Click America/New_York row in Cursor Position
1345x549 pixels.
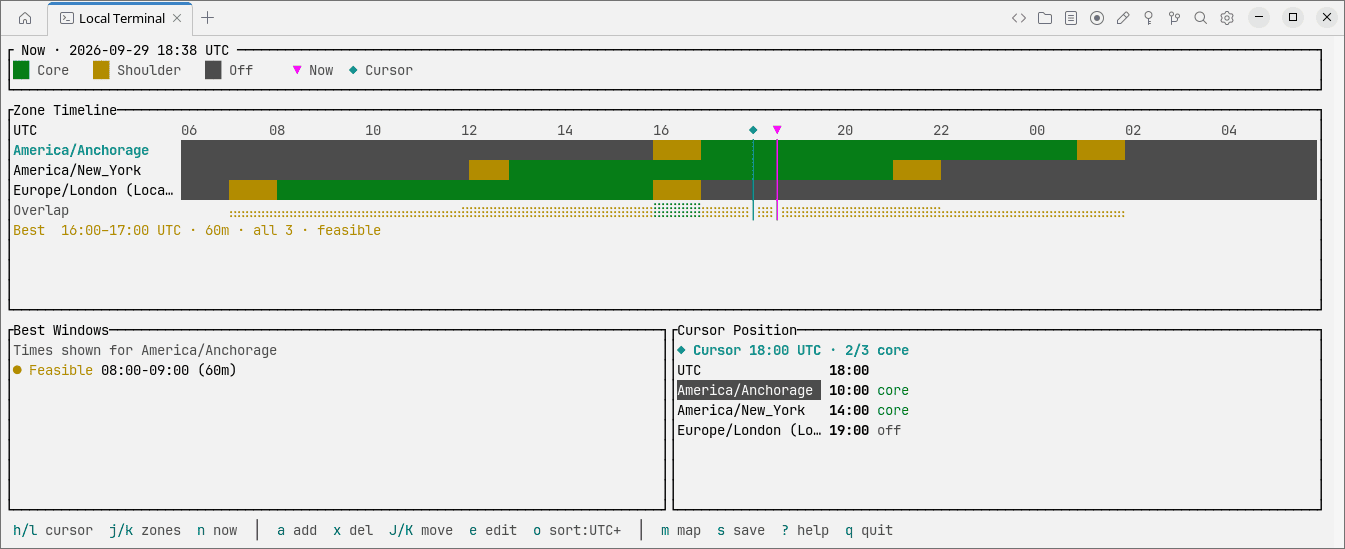pyautogui.click(x=793, y=410)
